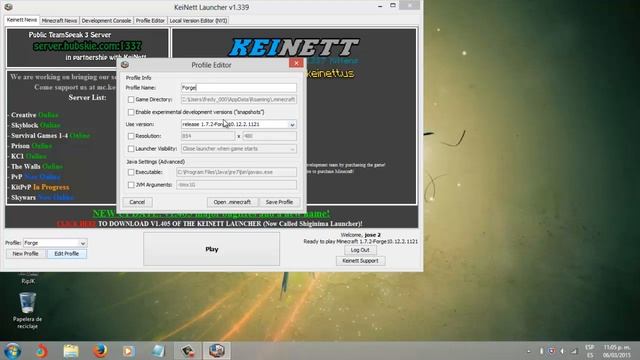
Task: Click the New Profile button
Action: (x=25, y=253)
